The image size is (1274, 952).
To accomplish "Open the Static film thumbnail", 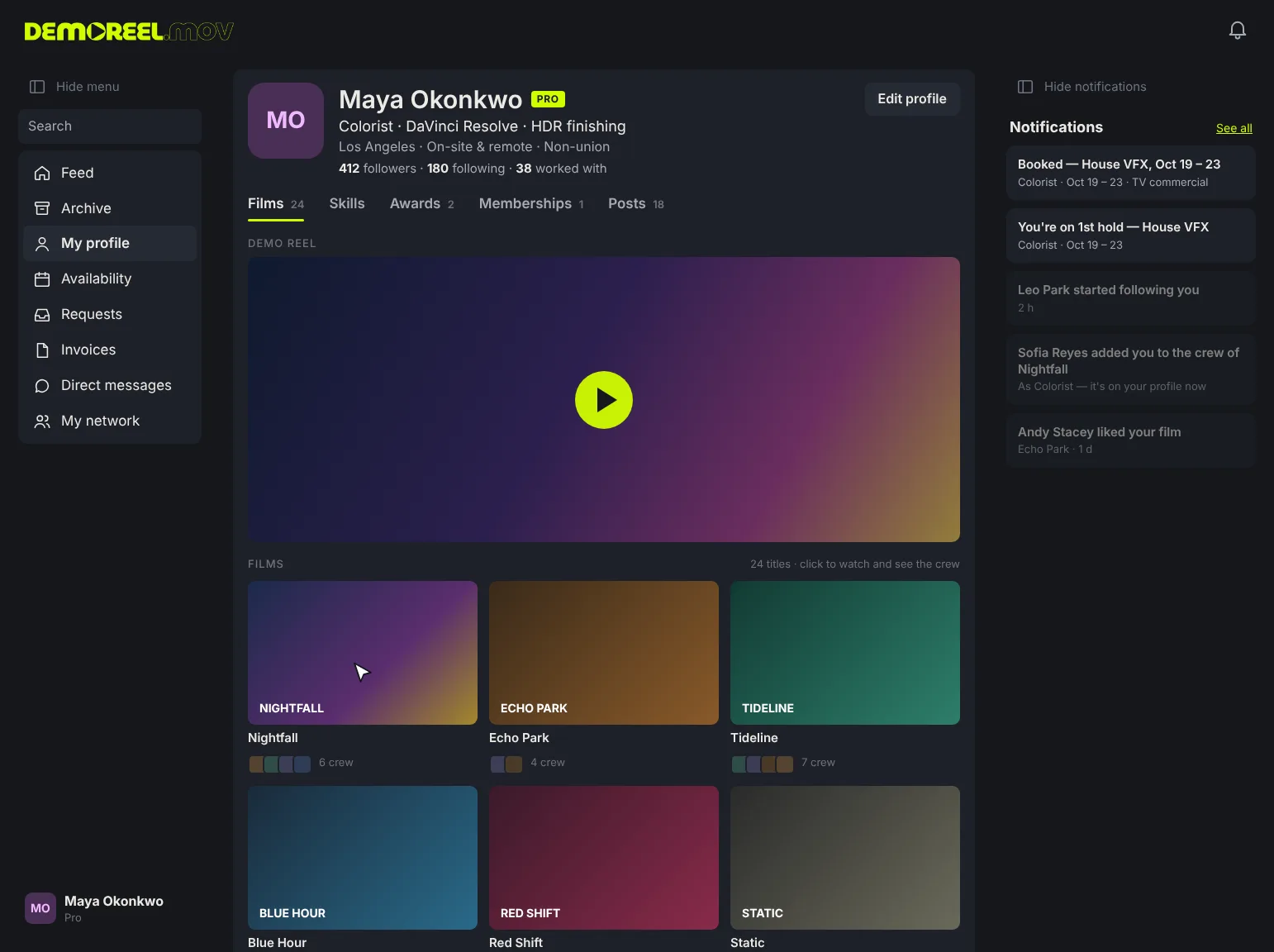I will pos(845,858).
